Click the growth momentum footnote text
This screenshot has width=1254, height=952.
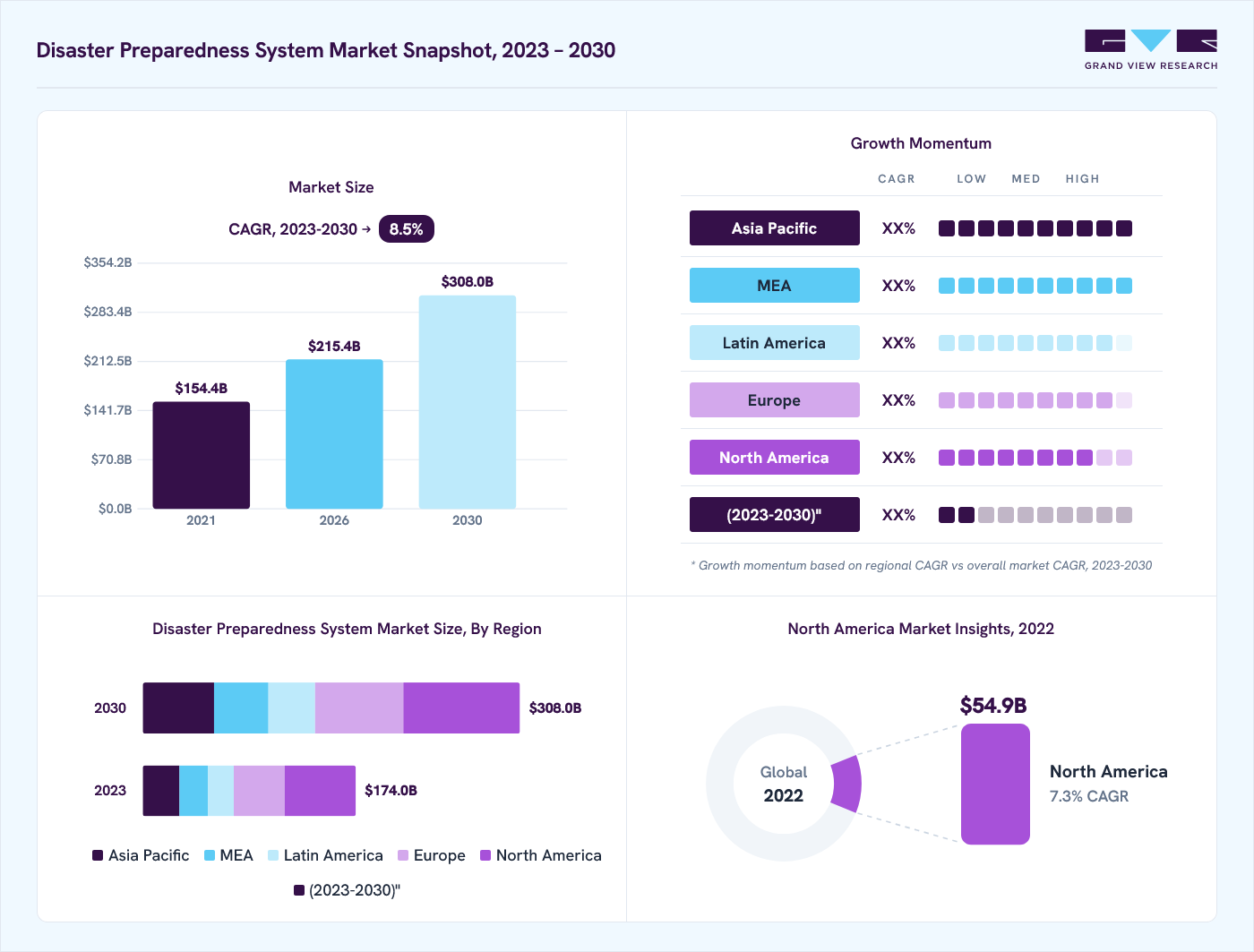[922, 565]
